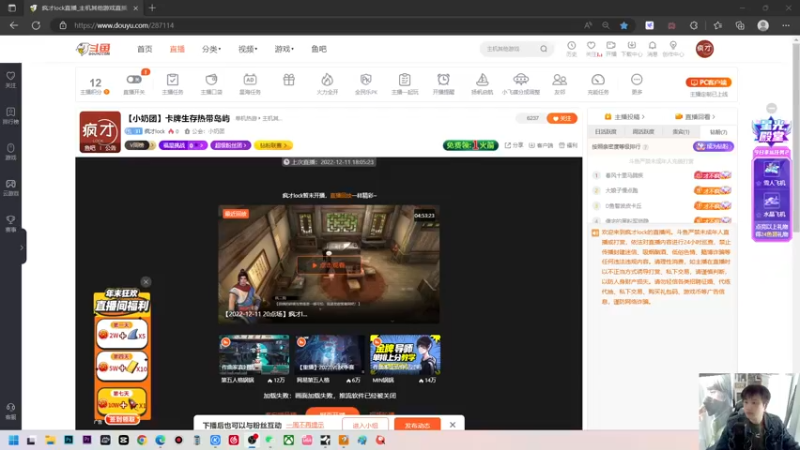Expand the 游戏 dropdown menu
The height and width of the screenshot is (450, 800).
click(284, 49)
